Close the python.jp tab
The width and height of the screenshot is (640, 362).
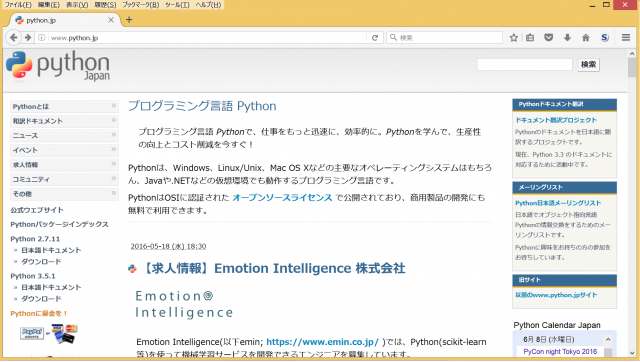111,20
